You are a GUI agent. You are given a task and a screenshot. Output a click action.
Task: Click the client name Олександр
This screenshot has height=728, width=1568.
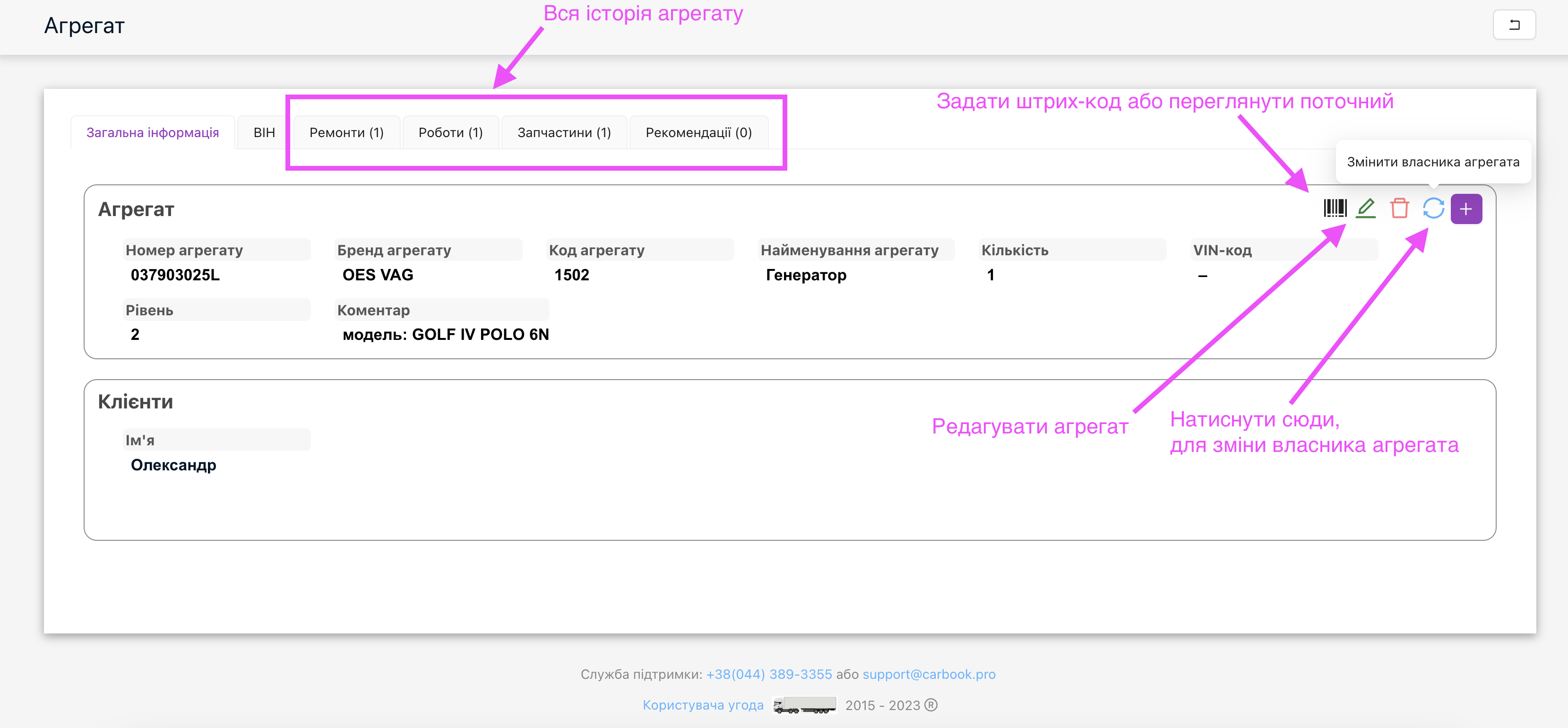[173, 465]
